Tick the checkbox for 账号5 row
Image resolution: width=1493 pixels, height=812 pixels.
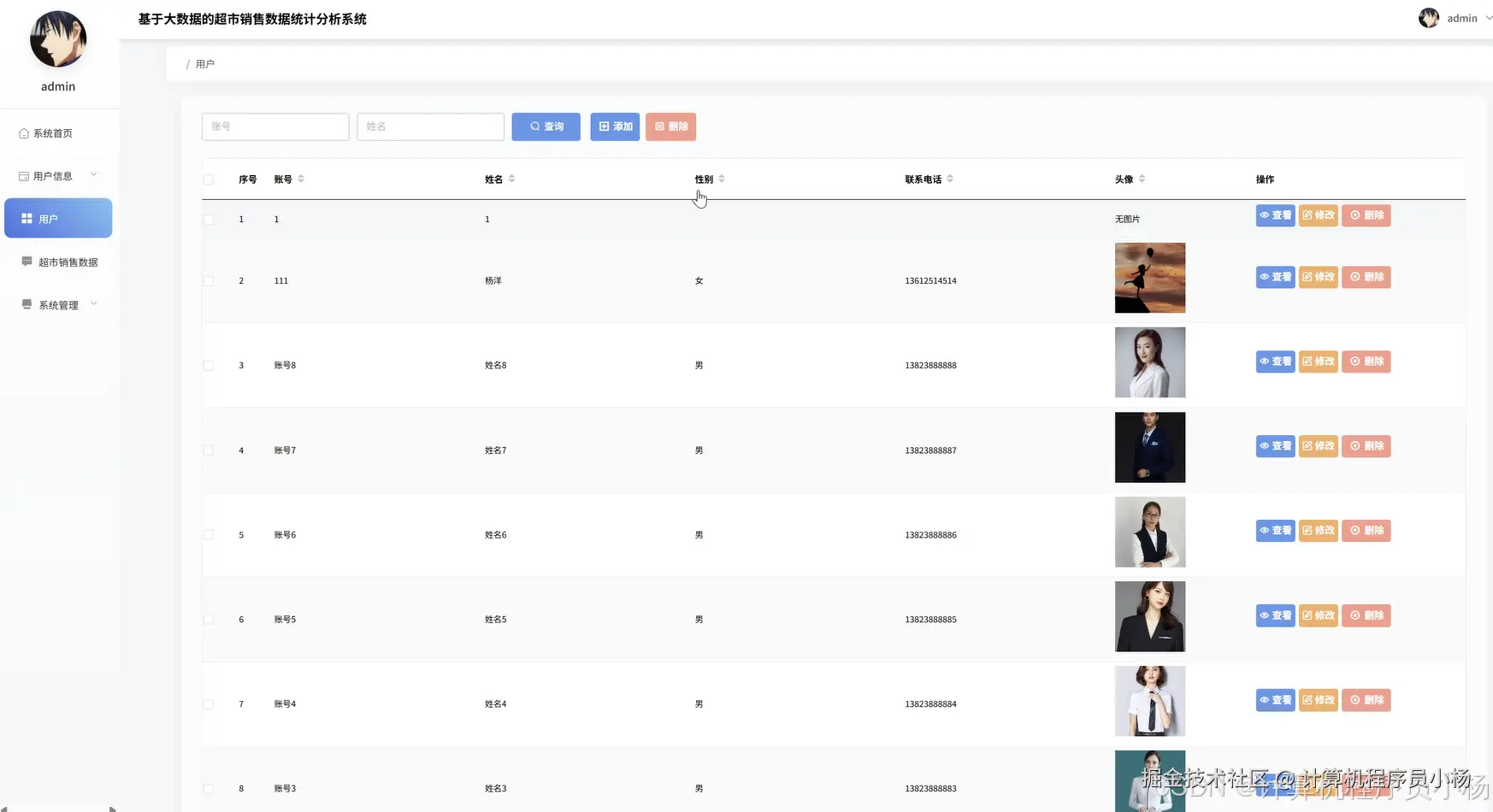click(x=209, y=620)
